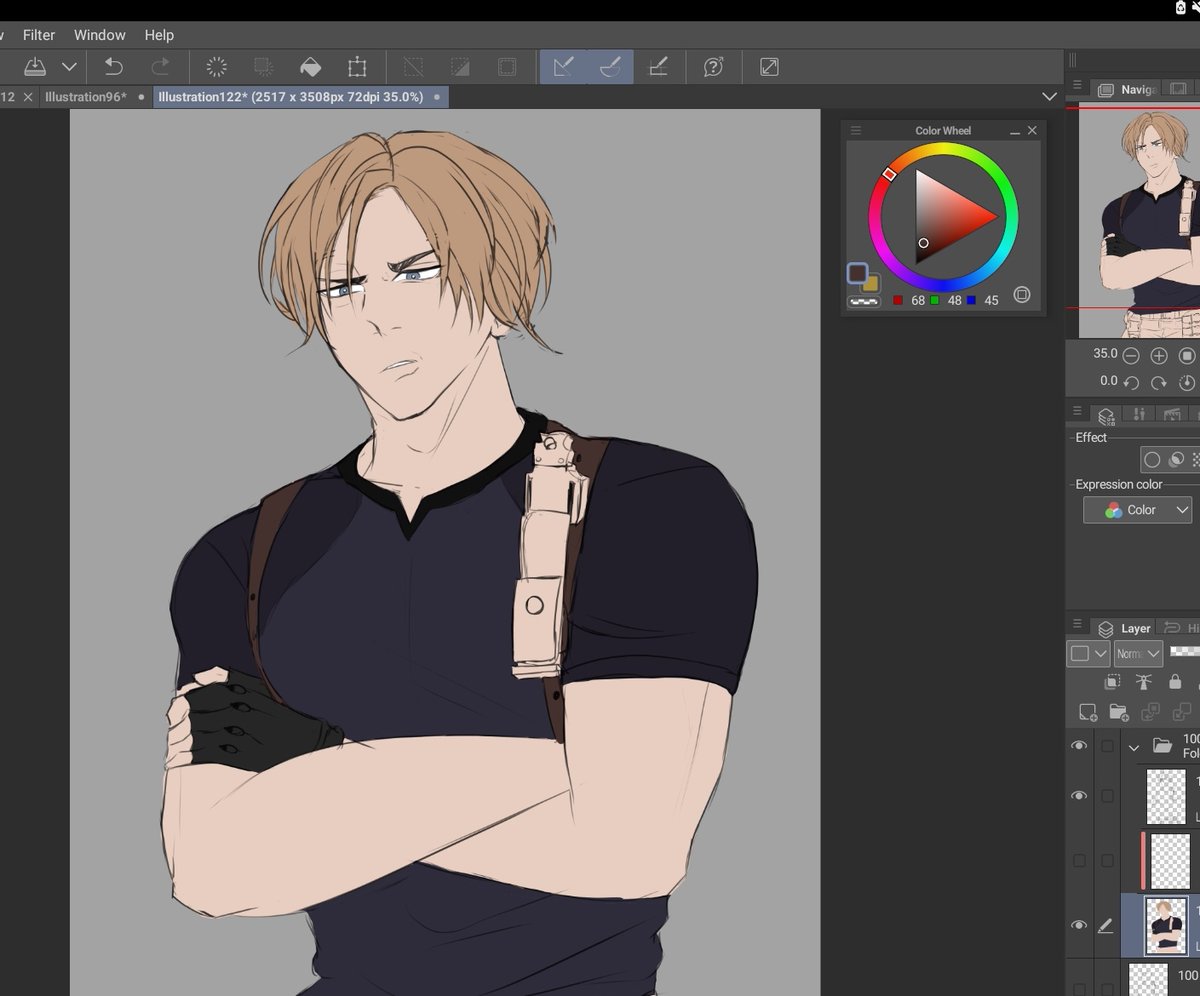1200x996 pixels.
Task: Open the Clip Studio support icon
Action: 714,67
